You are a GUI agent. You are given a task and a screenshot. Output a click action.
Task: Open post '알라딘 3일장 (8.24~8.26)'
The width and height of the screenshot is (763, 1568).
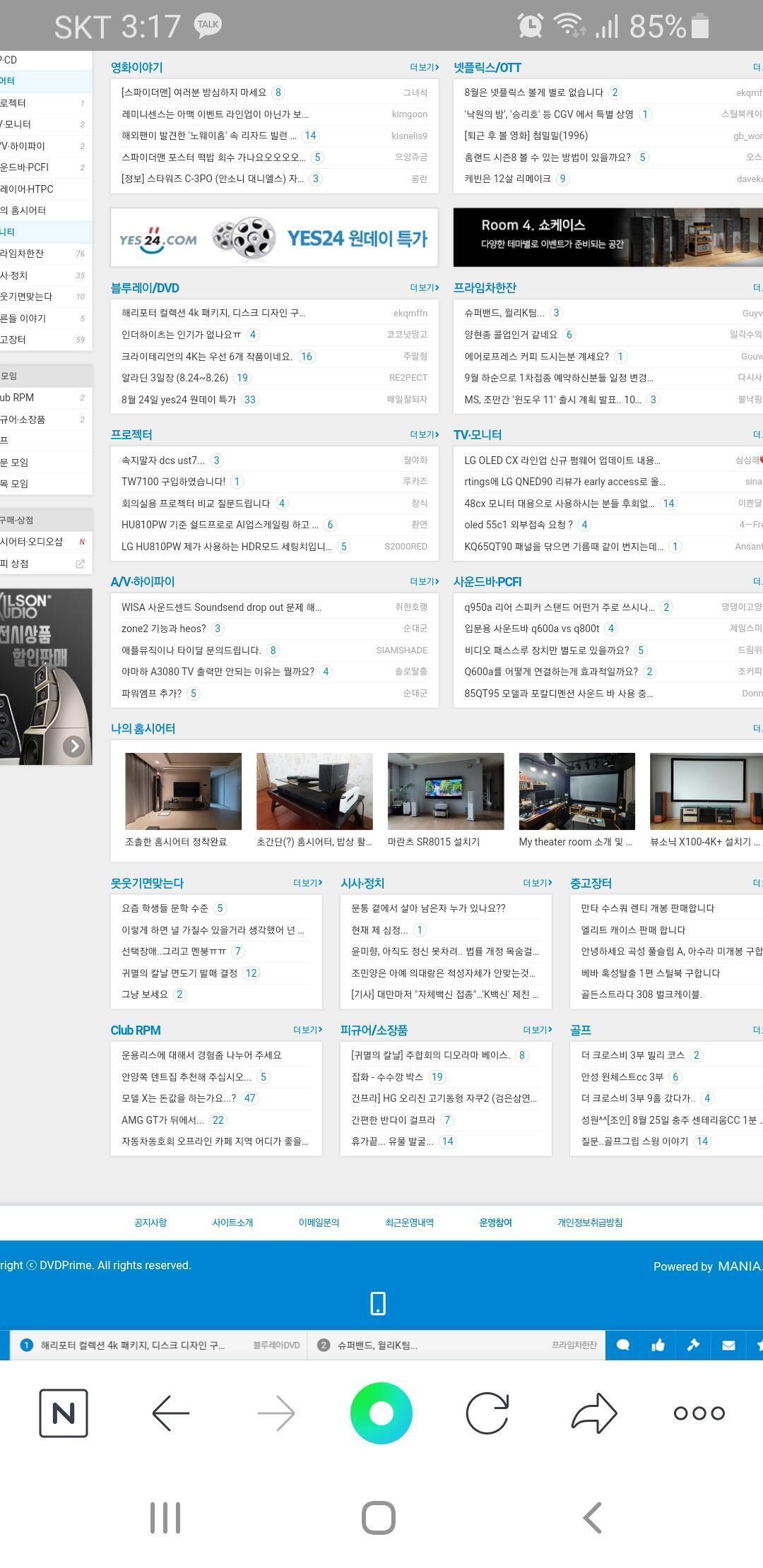pyautogui.click(x=175, y=378)
